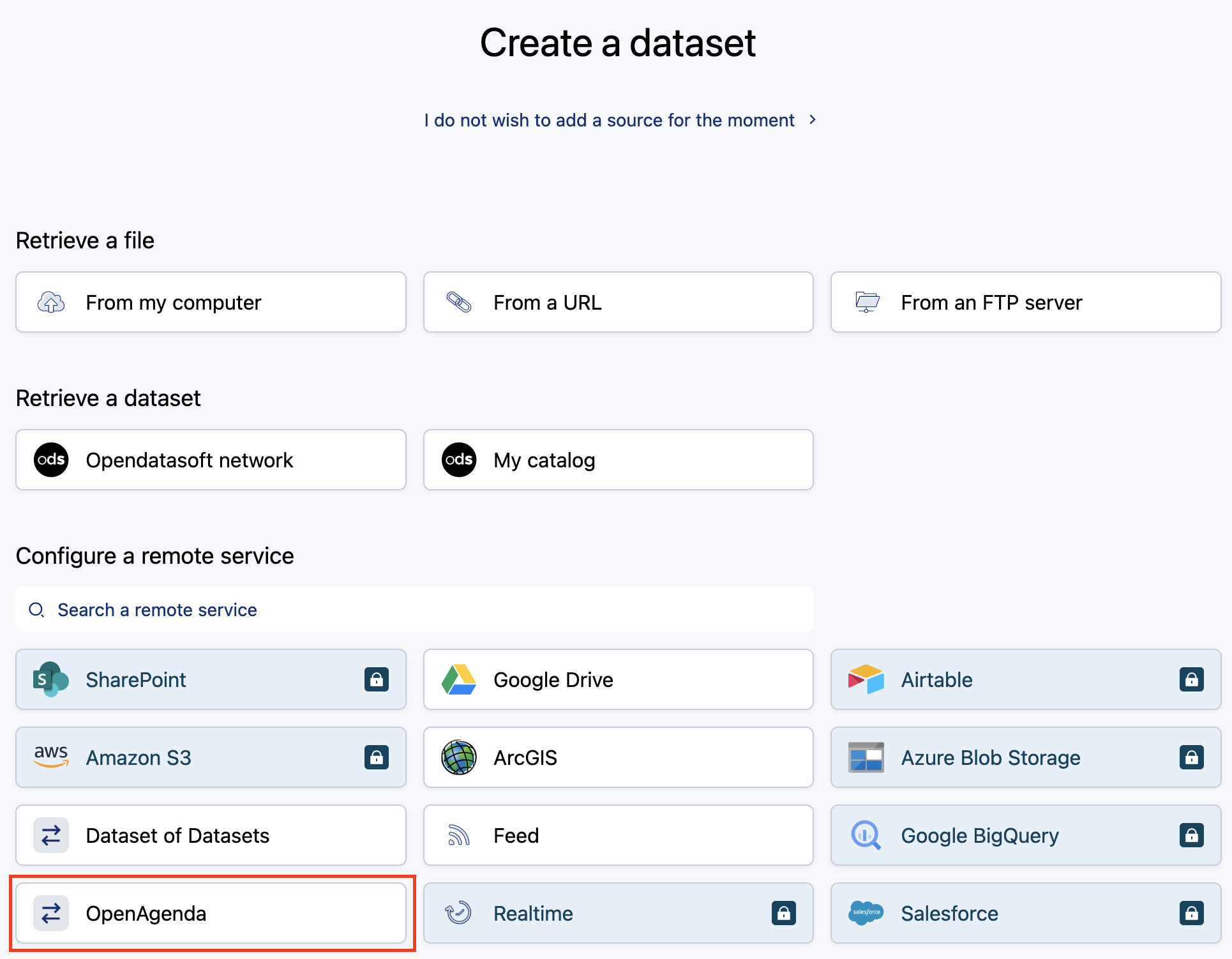Choose the OpenAgenda remote service
Screen dimensions: 1232x959
(211, 913)
